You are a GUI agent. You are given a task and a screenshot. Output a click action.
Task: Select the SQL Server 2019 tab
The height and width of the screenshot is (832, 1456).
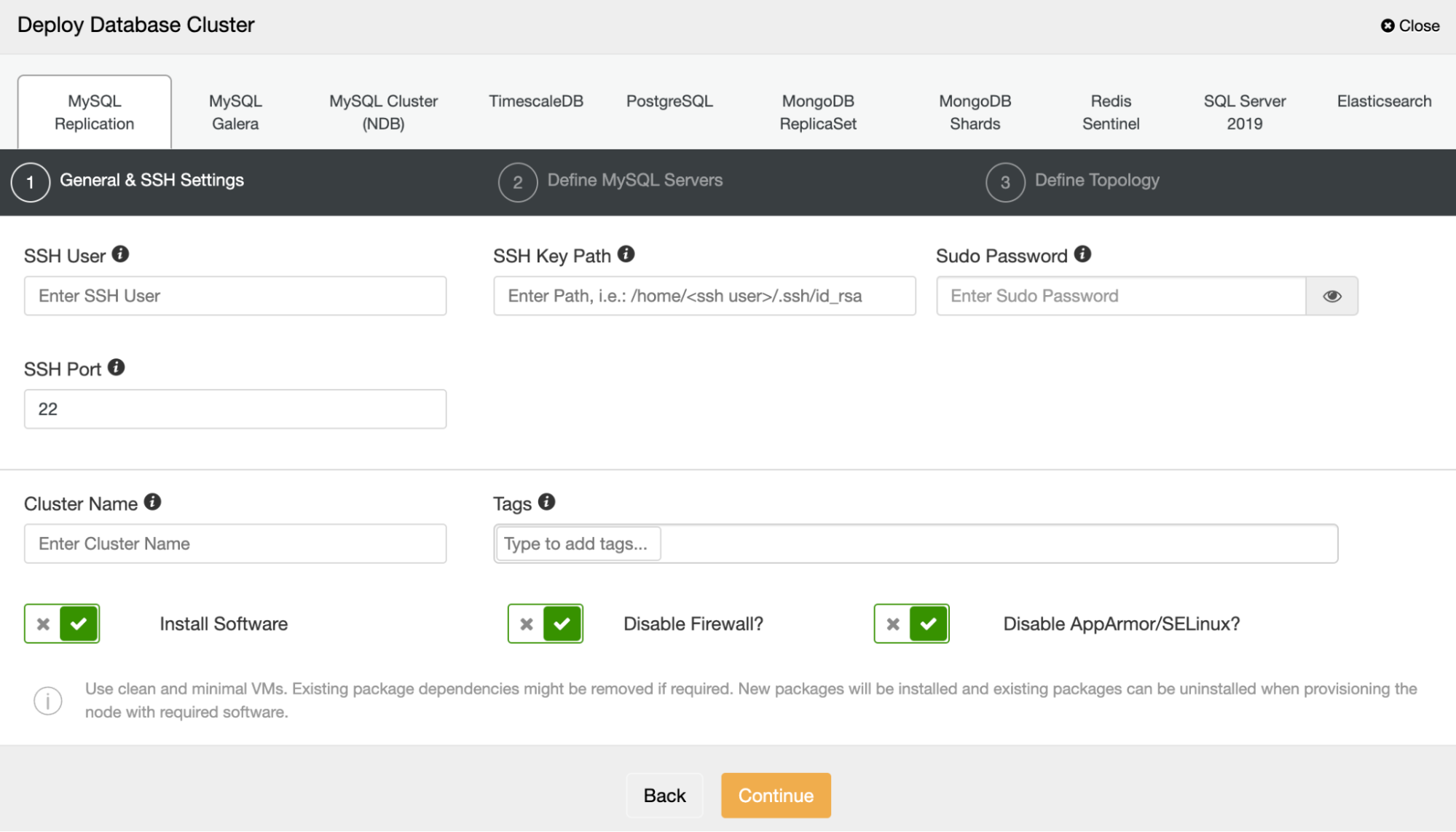[x=1244, y=112]
